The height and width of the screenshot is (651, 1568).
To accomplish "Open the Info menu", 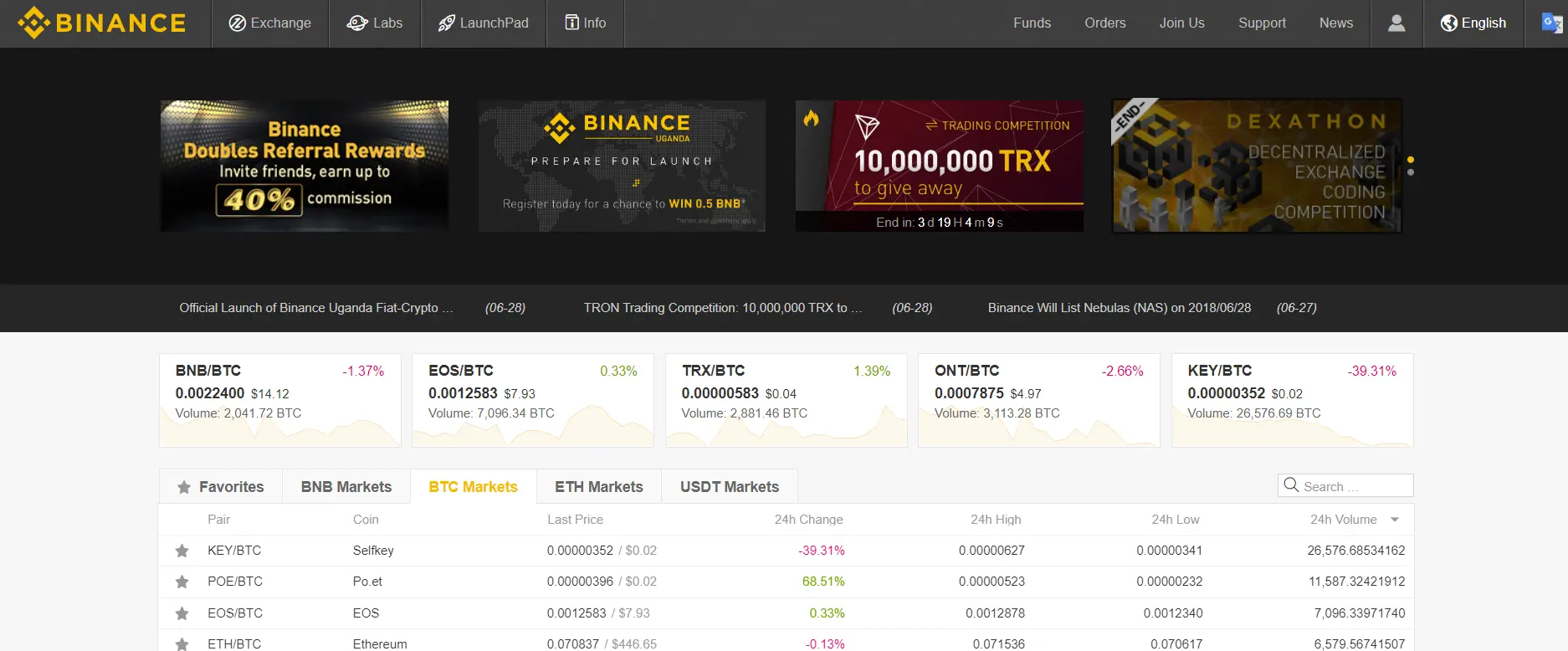I will click(585, 23).
